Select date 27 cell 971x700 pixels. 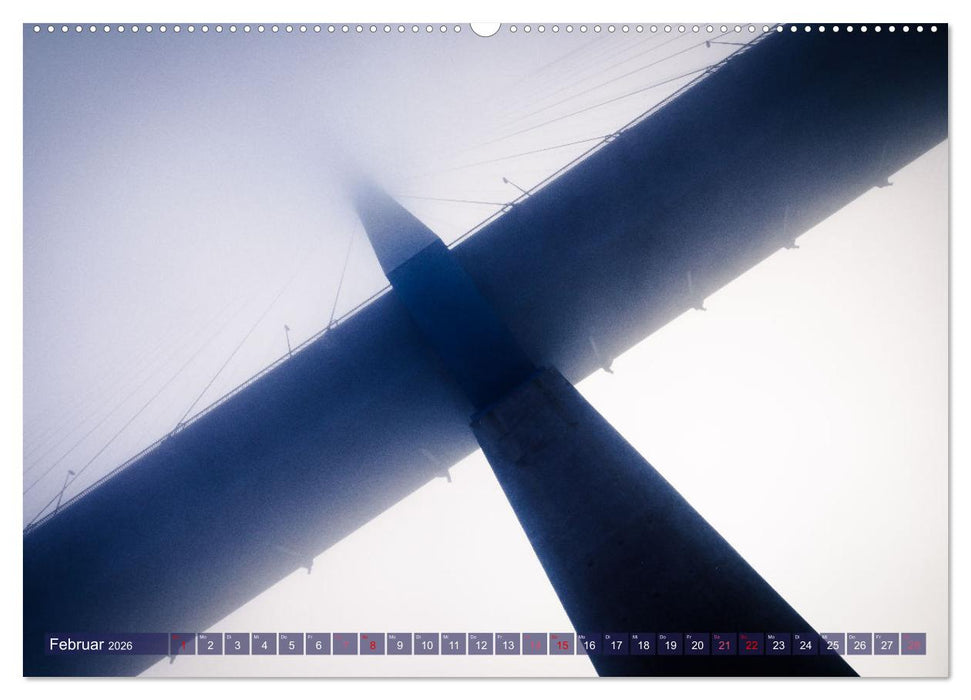(x=886, y=645)
